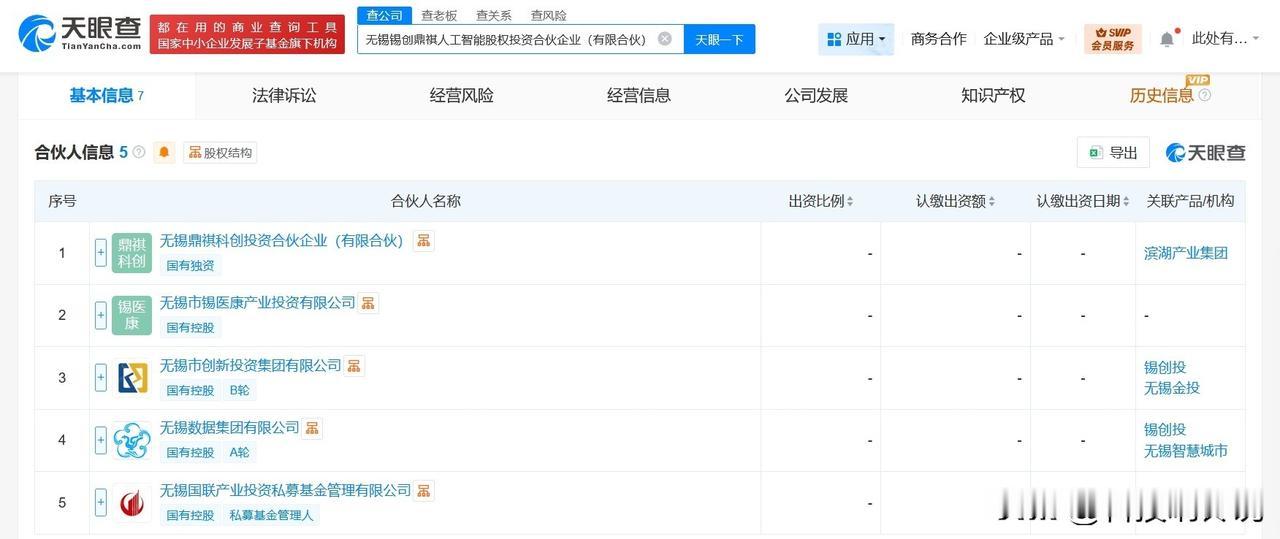
Task: Click the 私募基金管理人 tag
Action: coord(271,516)
